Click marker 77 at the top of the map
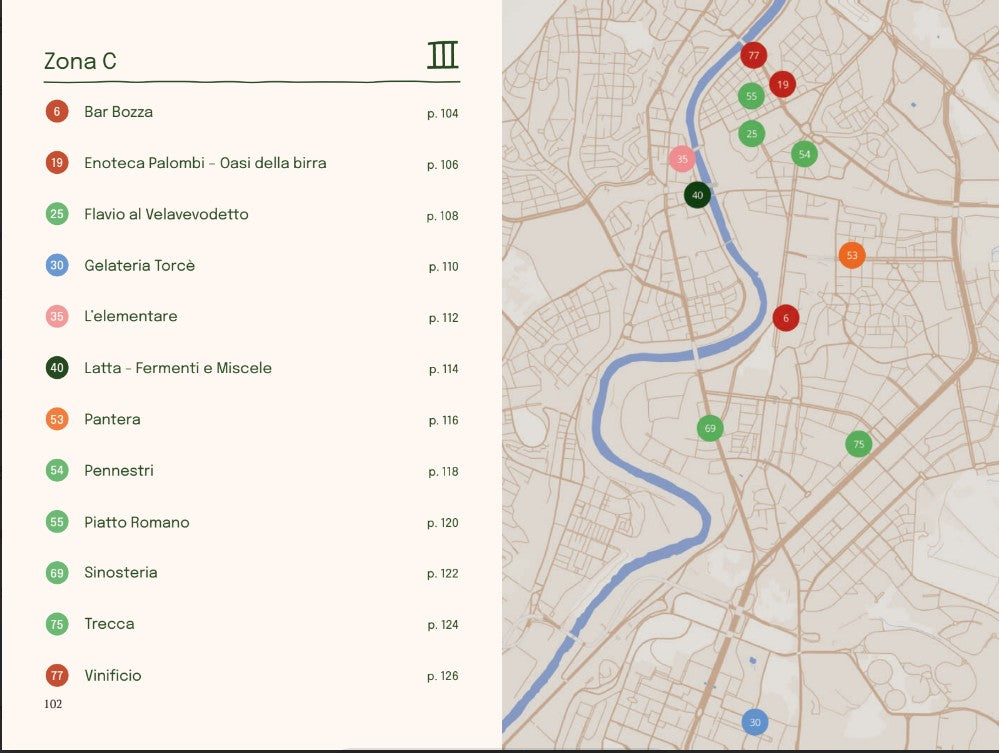The height and width of the screenshot is (753, 999). click(752, 56)
